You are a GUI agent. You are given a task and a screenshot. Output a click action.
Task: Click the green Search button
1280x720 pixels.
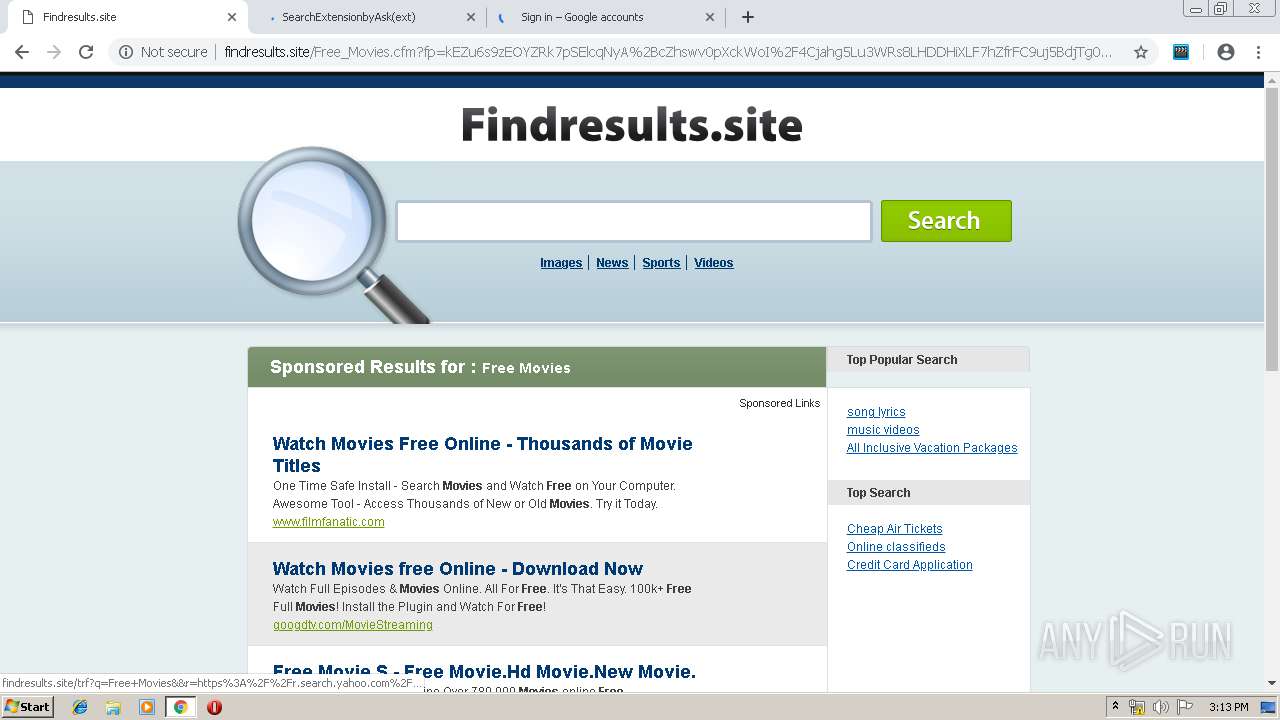tap(946, 221)
